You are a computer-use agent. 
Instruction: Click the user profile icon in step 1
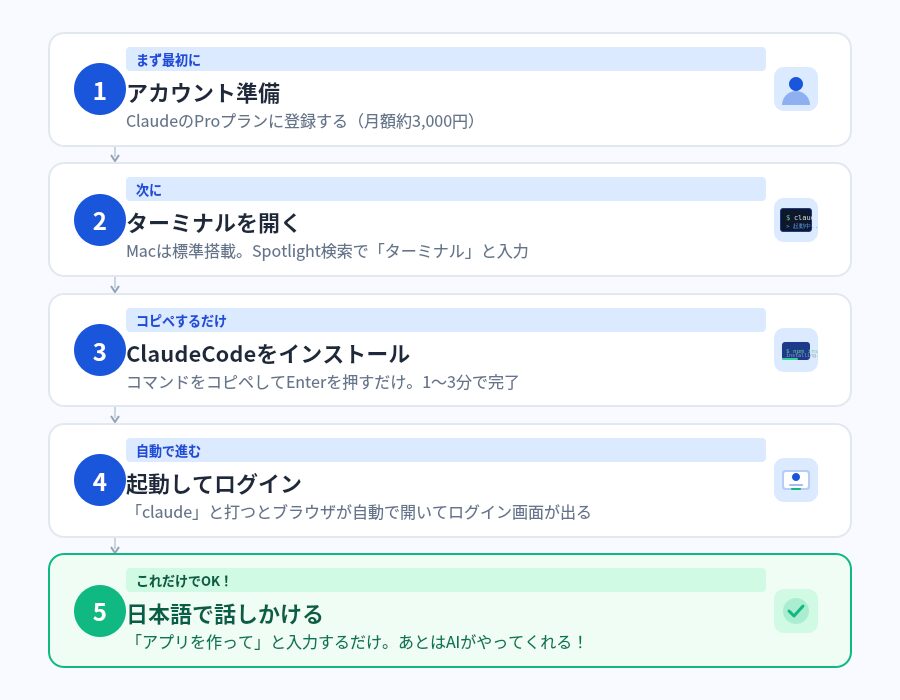coord(795,89)
